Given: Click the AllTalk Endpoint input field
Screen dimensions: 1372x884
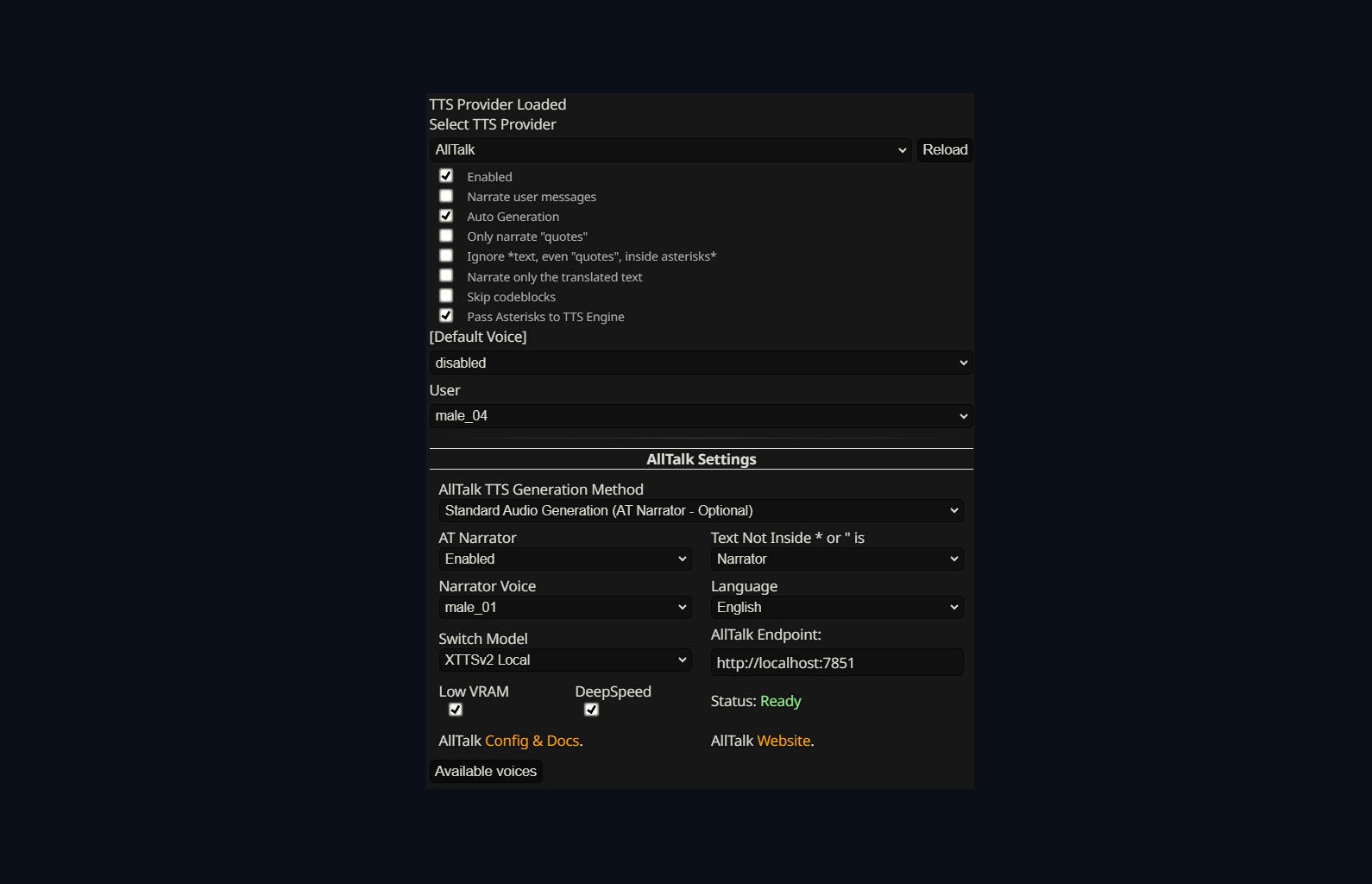Looking at the screenshot, I should tap(837, 663).
